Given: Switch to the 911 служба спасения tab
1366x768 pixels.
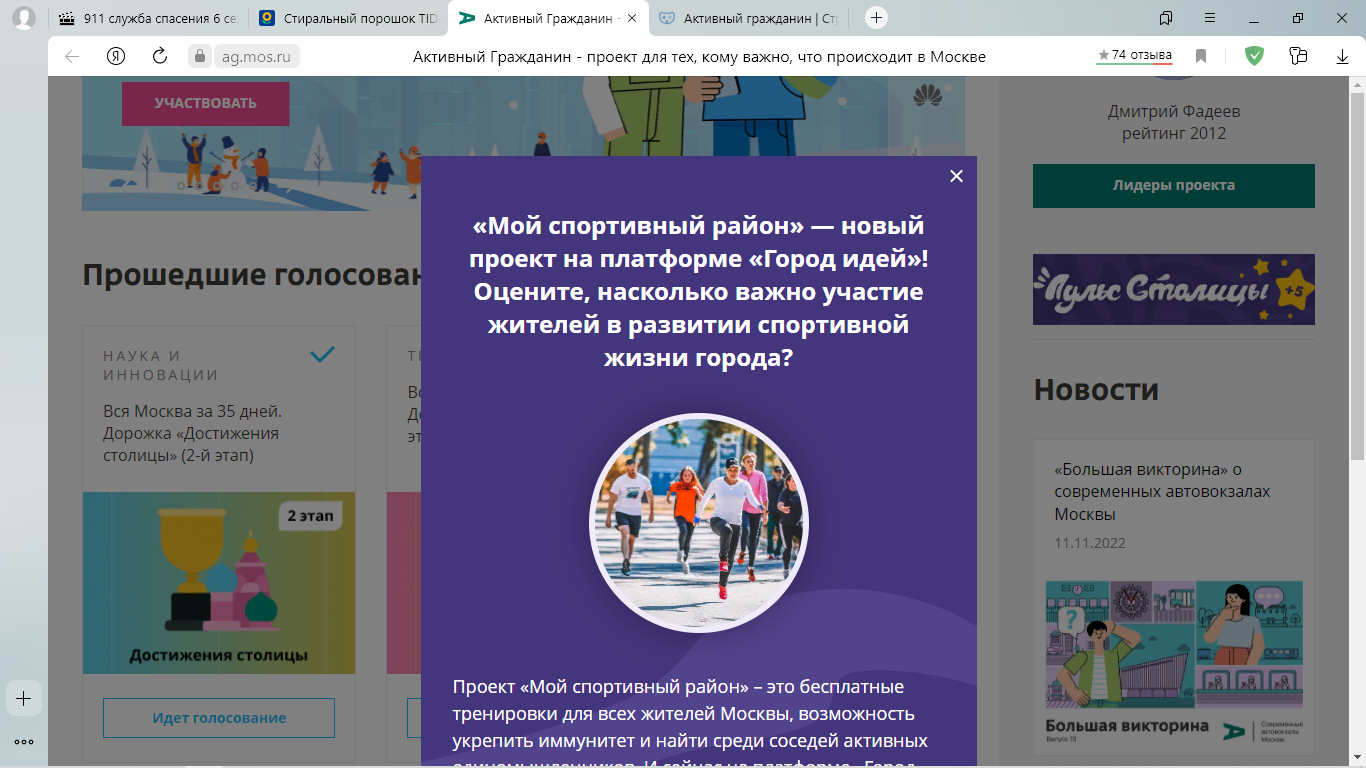Looking at the screenshot, I should [148, 18].
